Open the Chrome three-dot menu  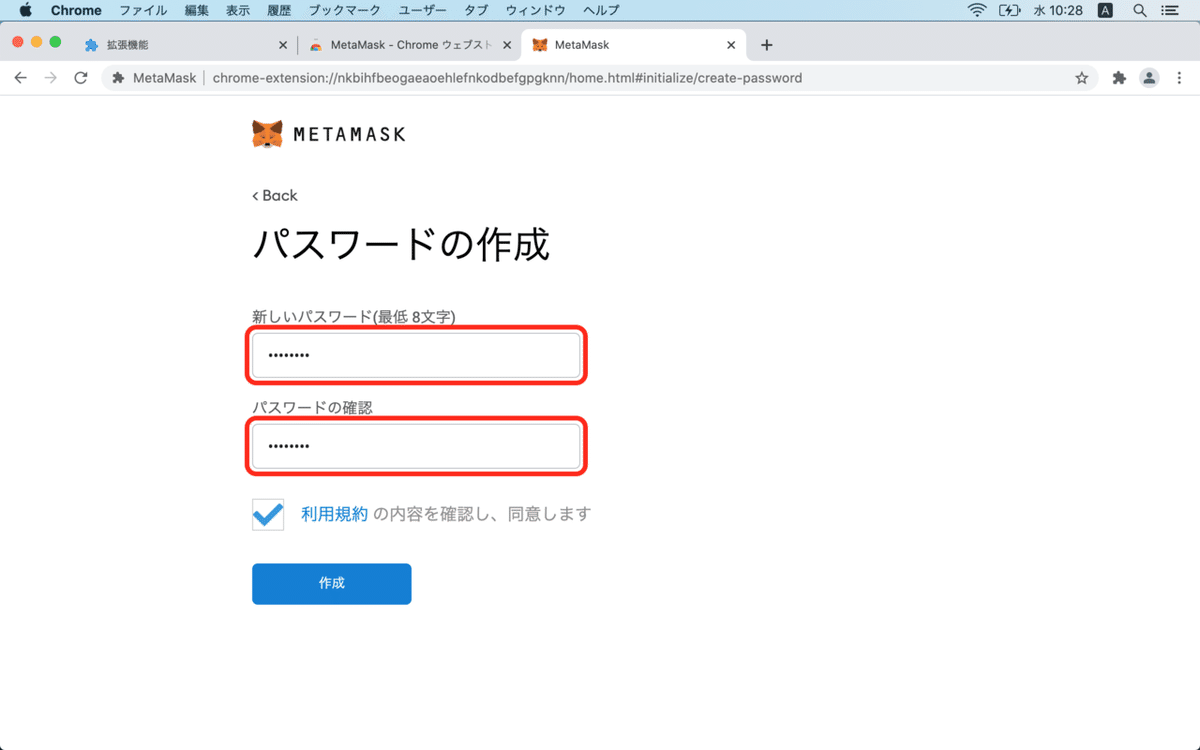click(x=1181, y=77)
